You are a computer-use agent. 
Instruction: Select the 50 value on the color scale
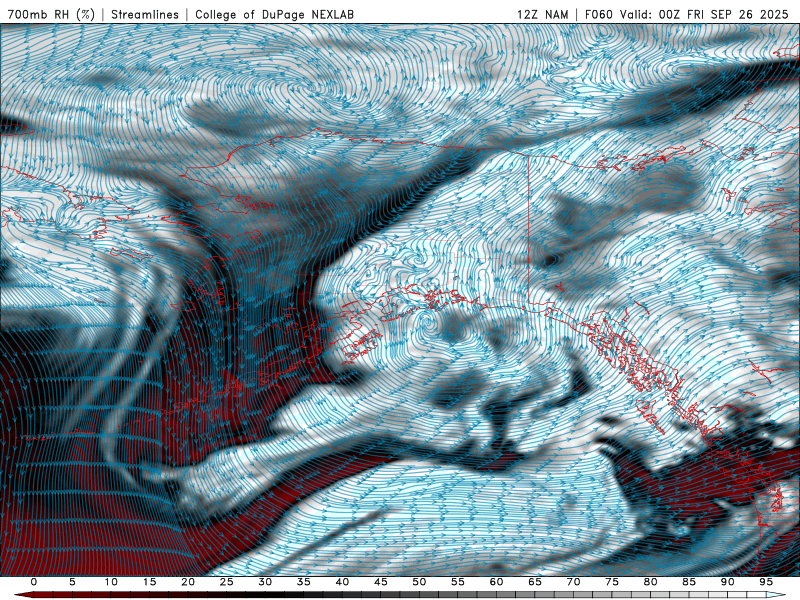tap(419, 582)
